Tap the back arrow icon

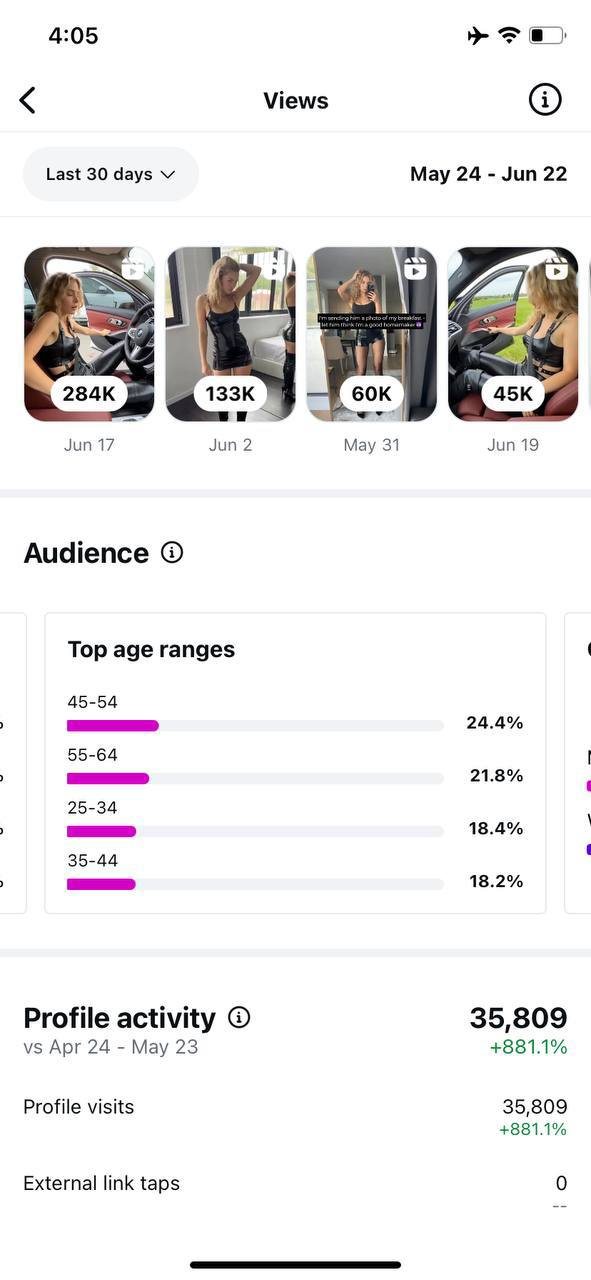[28, 100]
